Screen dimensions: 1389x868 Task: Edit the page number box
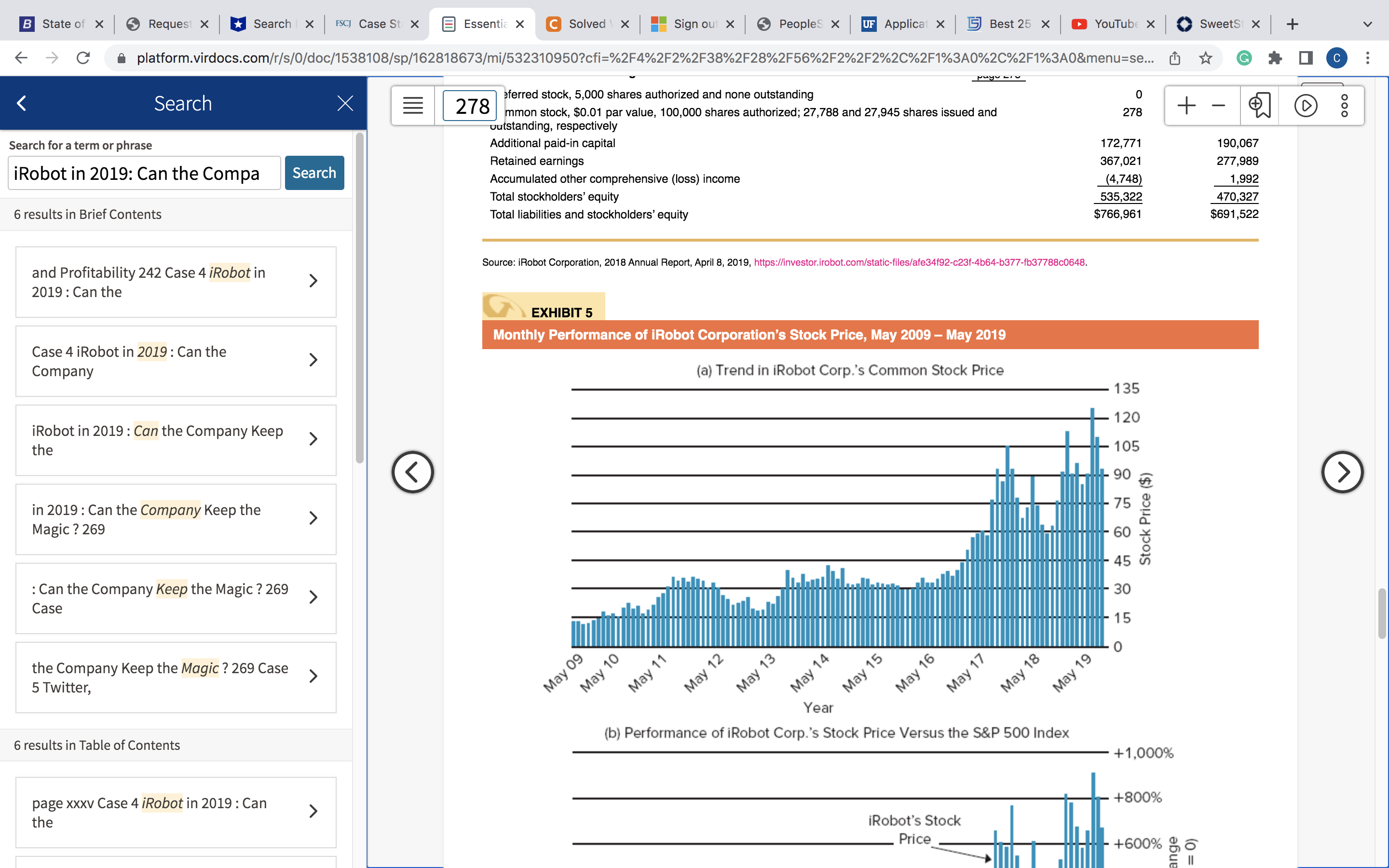pyautogui.click(x=469, y=106)
